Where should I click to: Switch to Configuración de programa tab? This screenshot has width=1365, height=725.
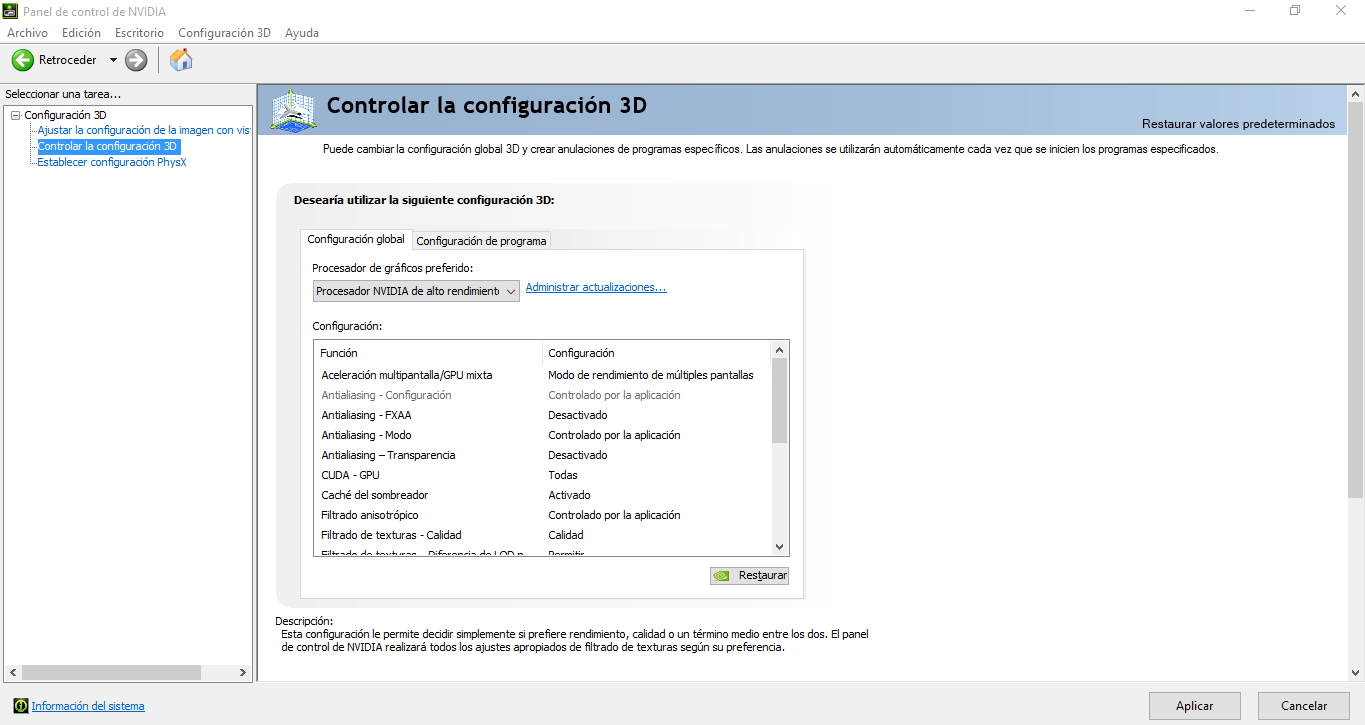[481, 241]
